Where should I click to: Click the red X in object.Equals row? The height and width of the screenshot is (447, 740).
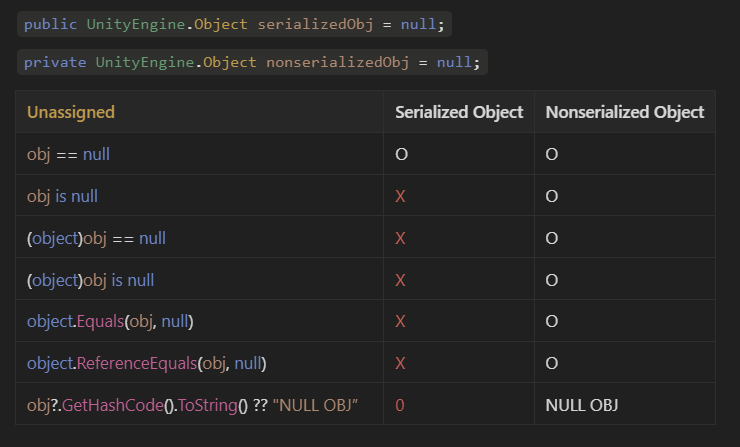400,321
